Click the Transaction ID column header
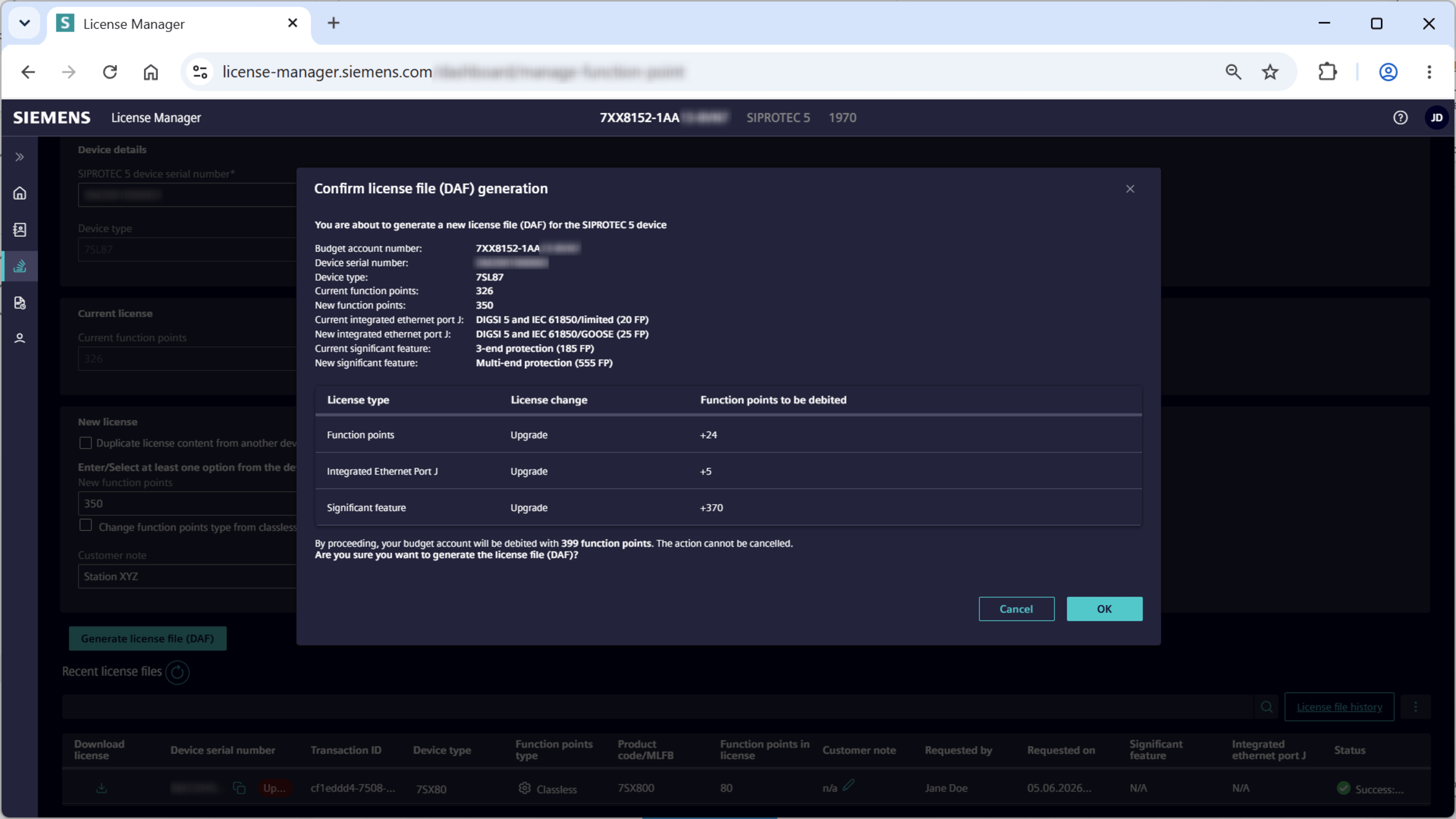Viewport: 1456px width, 819px height. click(346, 750)
